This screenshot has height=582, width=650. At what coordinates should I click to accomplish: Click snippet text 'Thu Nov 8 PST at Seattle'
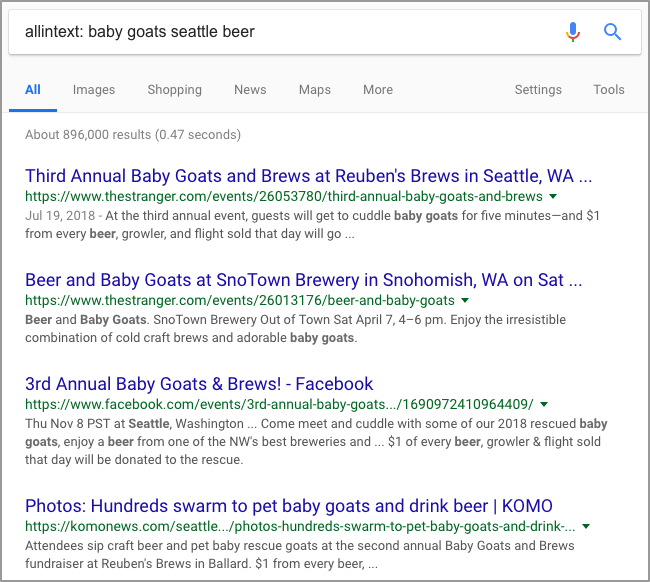[97, 424]
